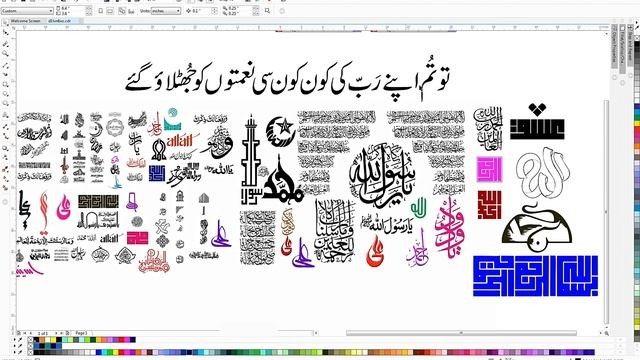Viewport: 640px width, 360px height.
Task: Open the Custom page size dropdown
Action: [x=27, y=11]
